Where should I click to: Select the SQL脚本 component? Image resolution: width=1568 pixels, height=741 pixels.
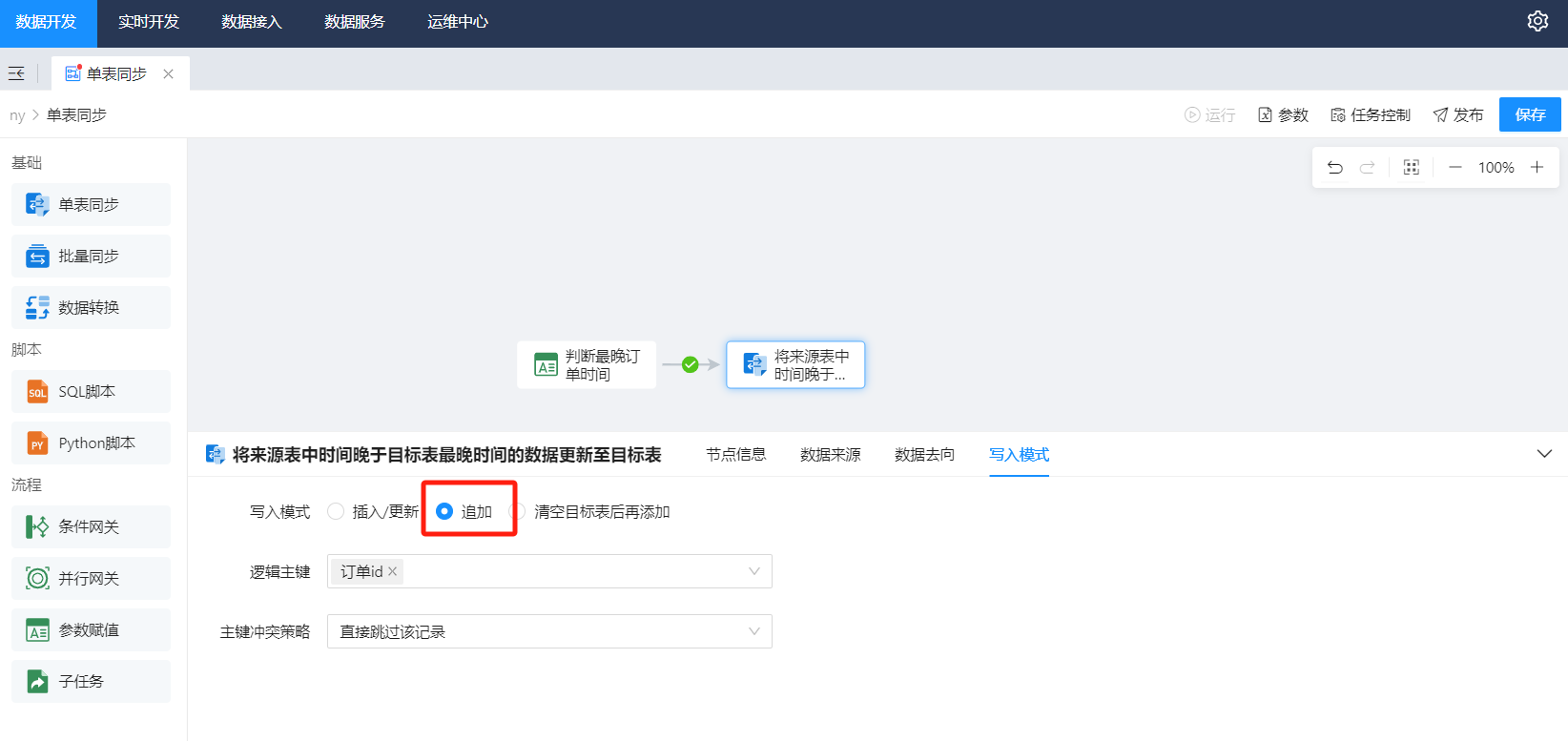[x=91, y=392]
